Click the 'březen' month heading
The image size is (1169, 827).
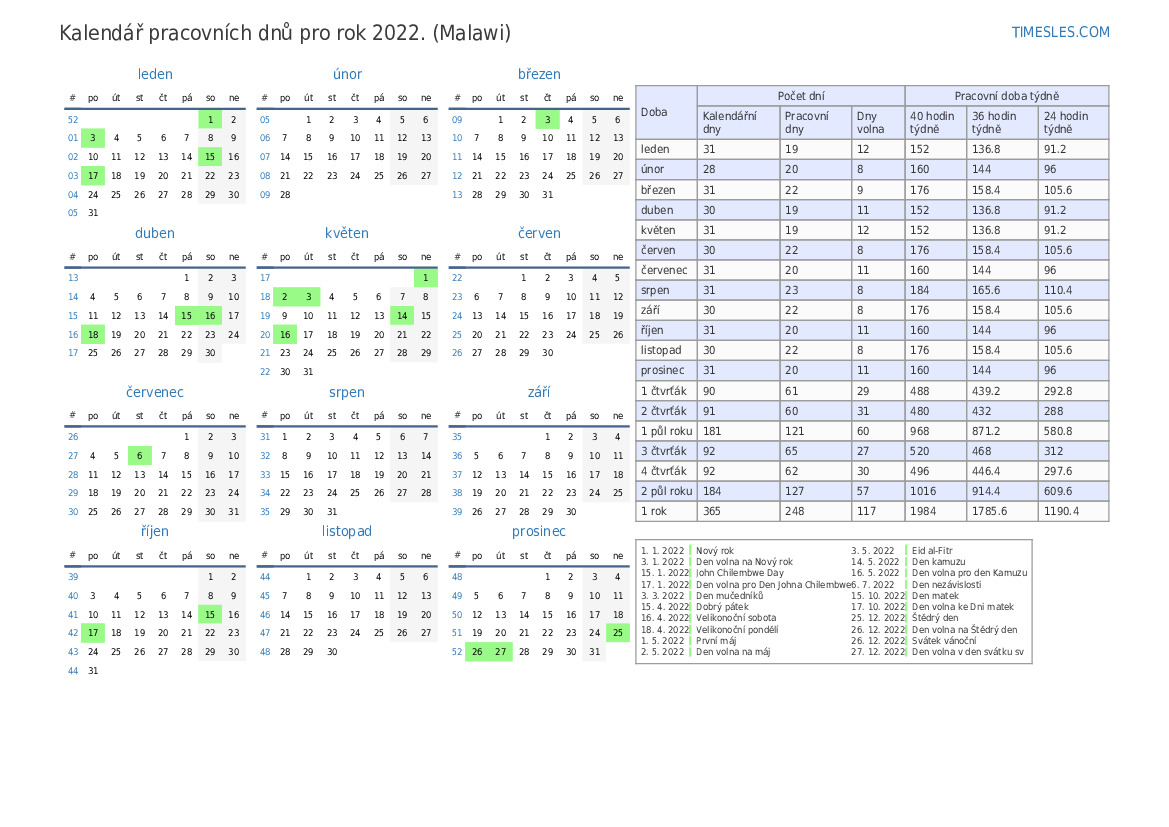pyautogui.click(x=539, y=74)
